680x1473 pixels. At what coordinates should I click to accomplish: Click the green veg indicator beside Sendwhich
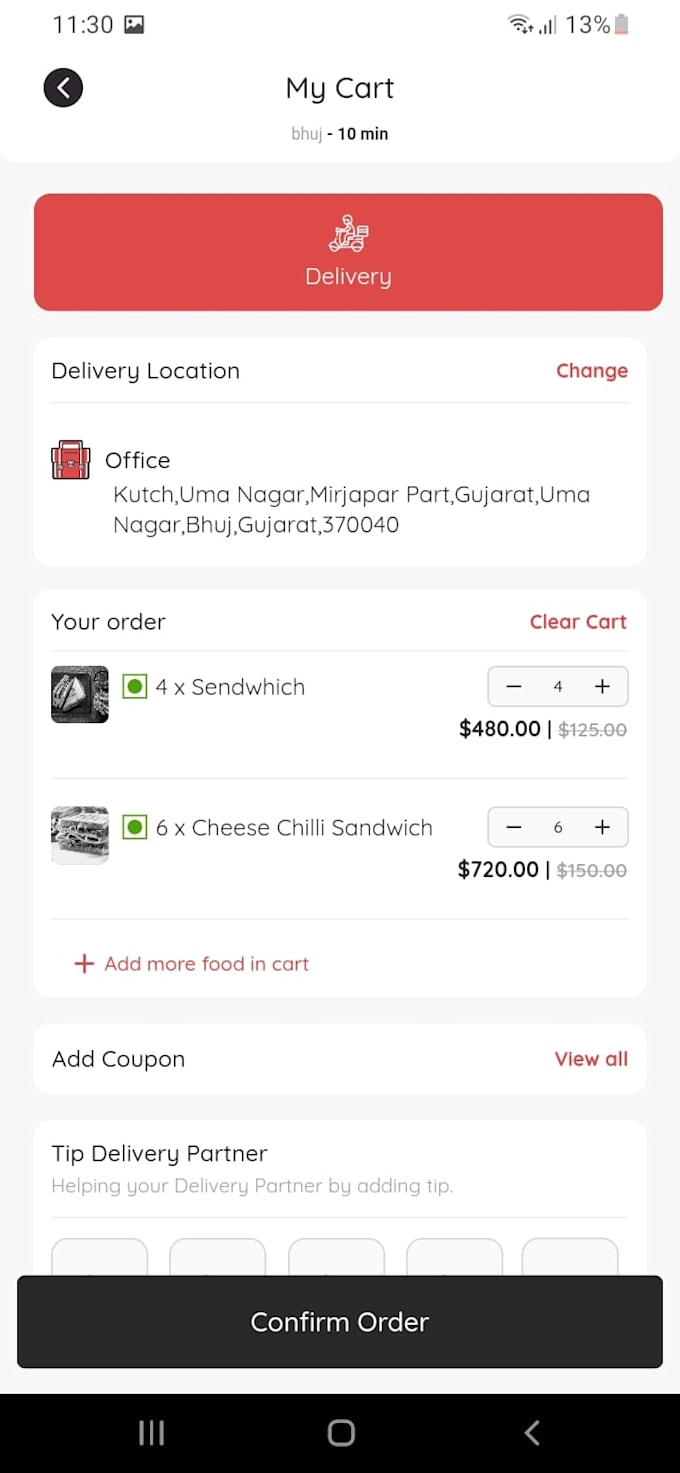click(133, 686)
